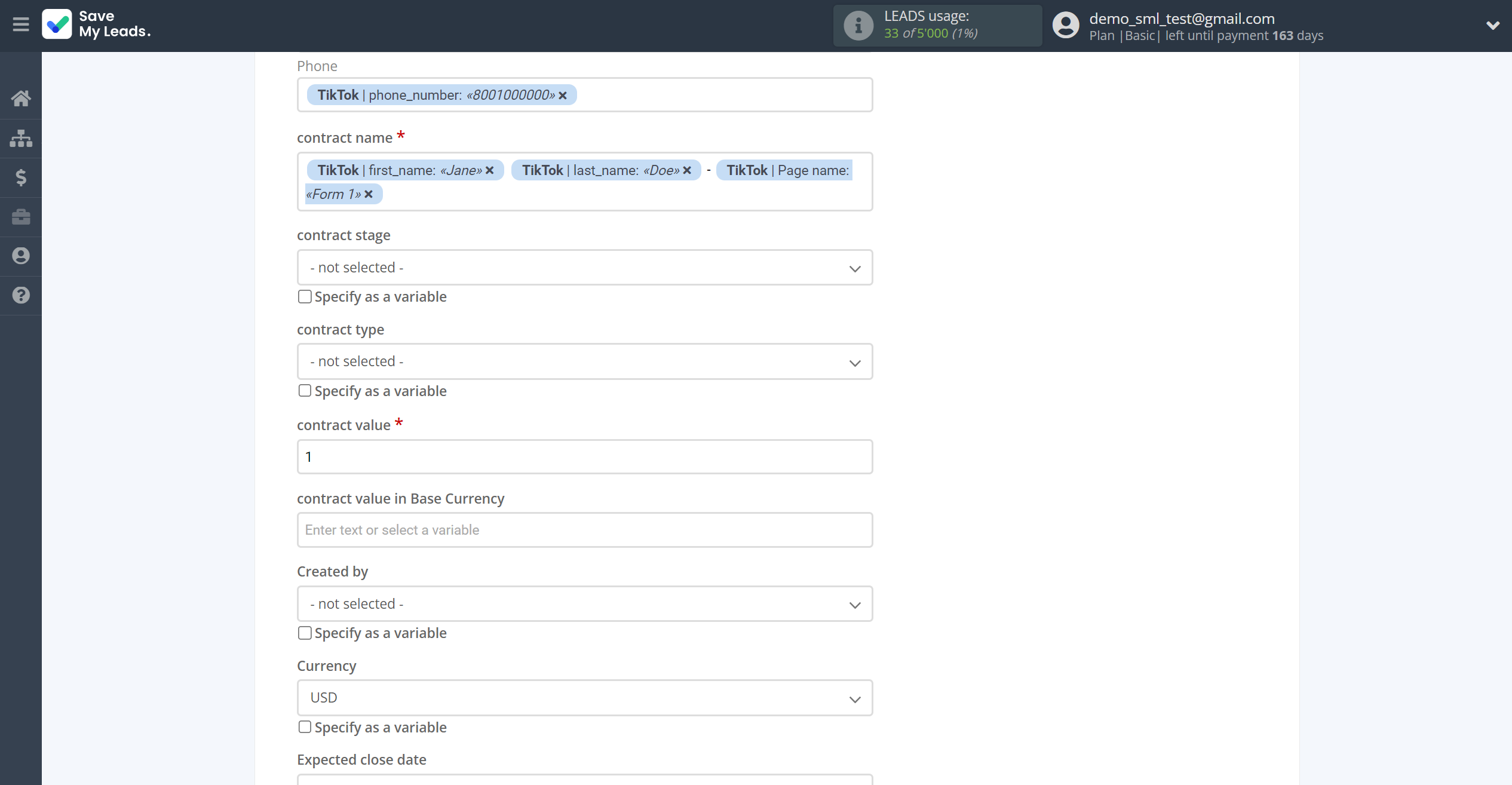Screen dimensions: 1512x785
Task: Click the Plan Basic payment info text
Action: tap(1206, 36)
